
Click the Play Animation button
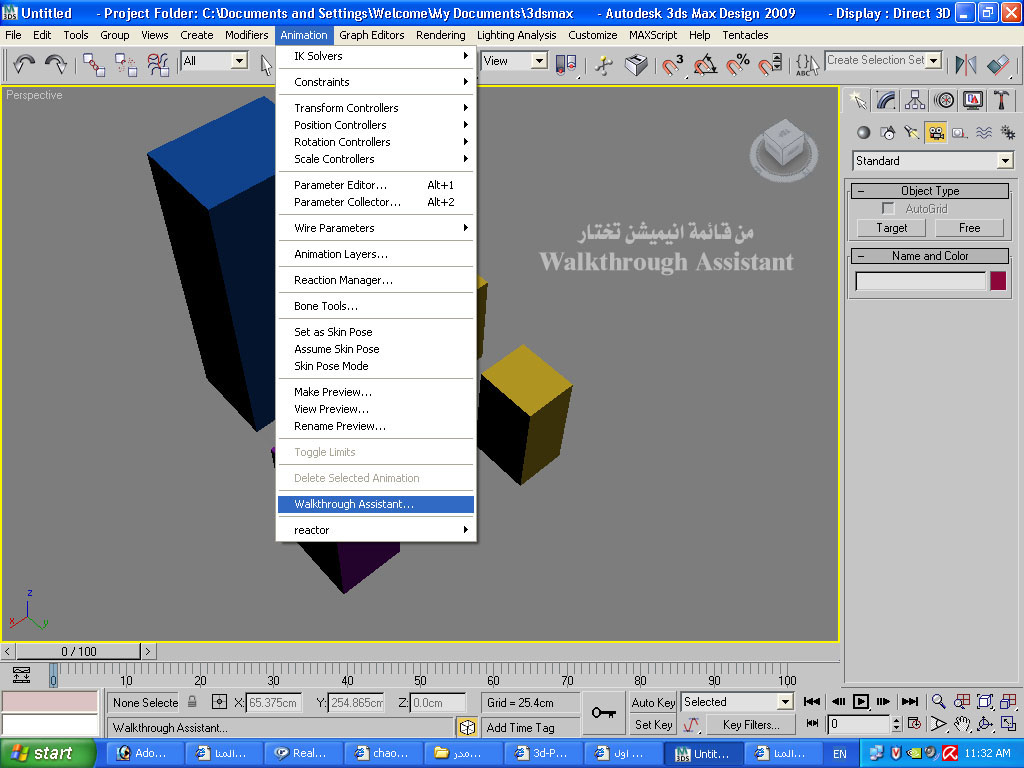861,702
